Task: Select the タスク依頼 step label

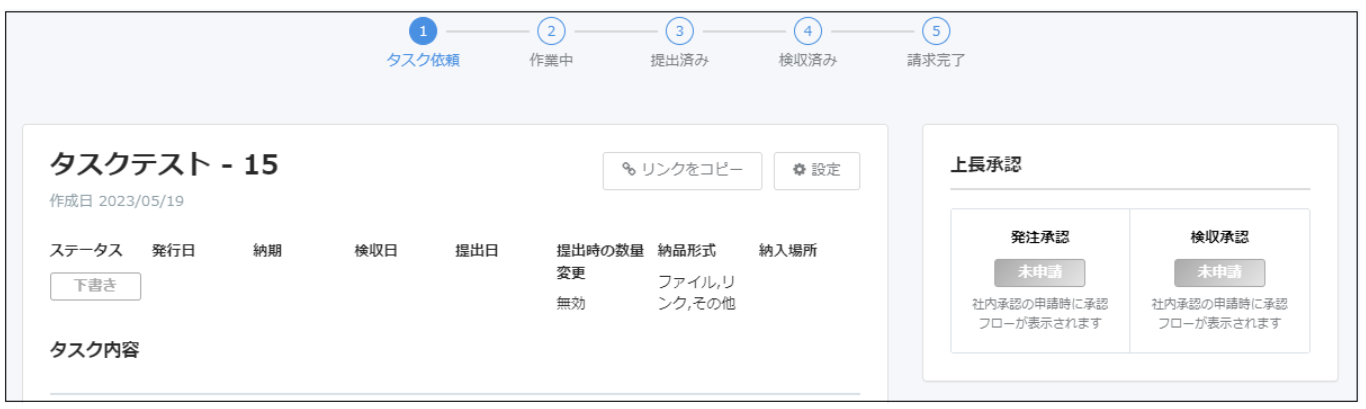Action: click(423, 60)
